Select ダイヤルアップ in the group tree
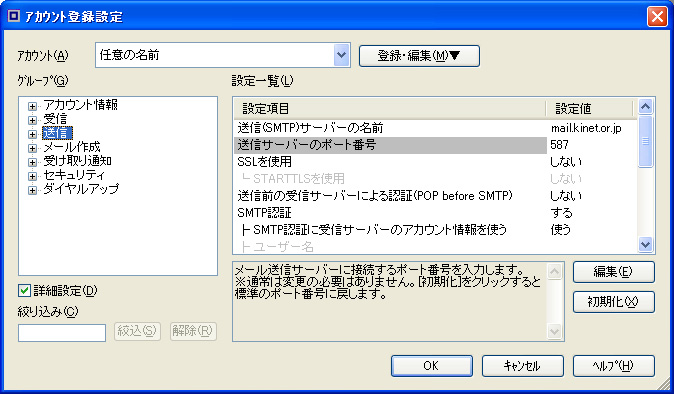Image resolution: width=674 pixels, height=394 pixels. (81, 189)
